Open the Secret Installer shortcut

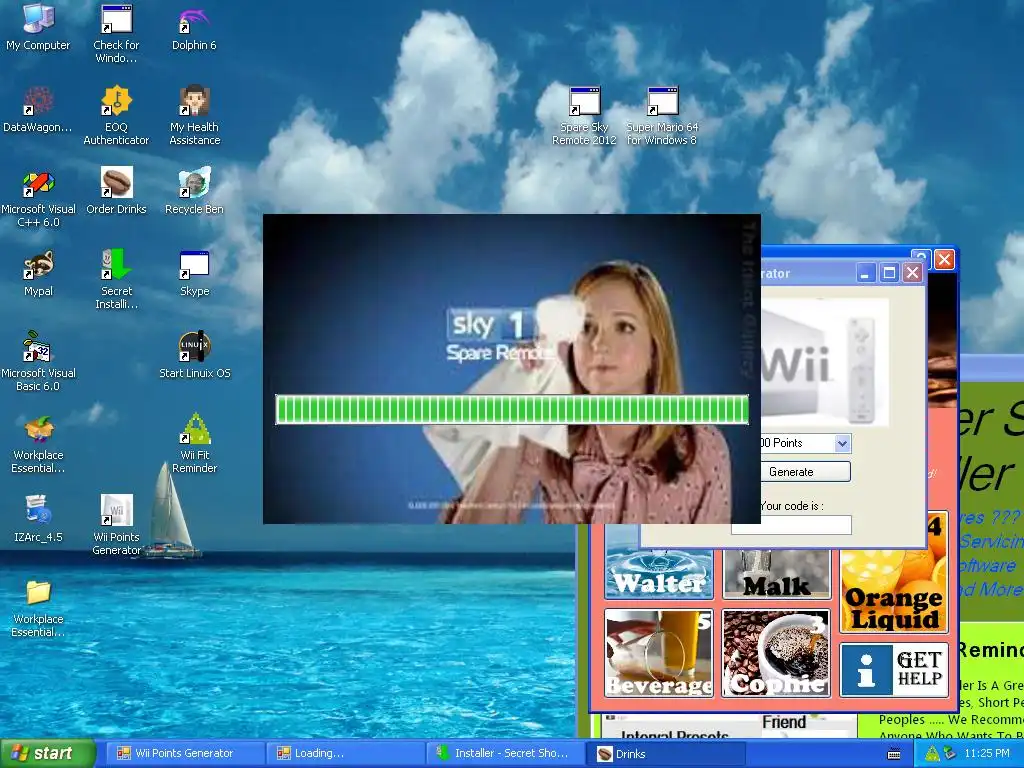click(x=116, y=280)
